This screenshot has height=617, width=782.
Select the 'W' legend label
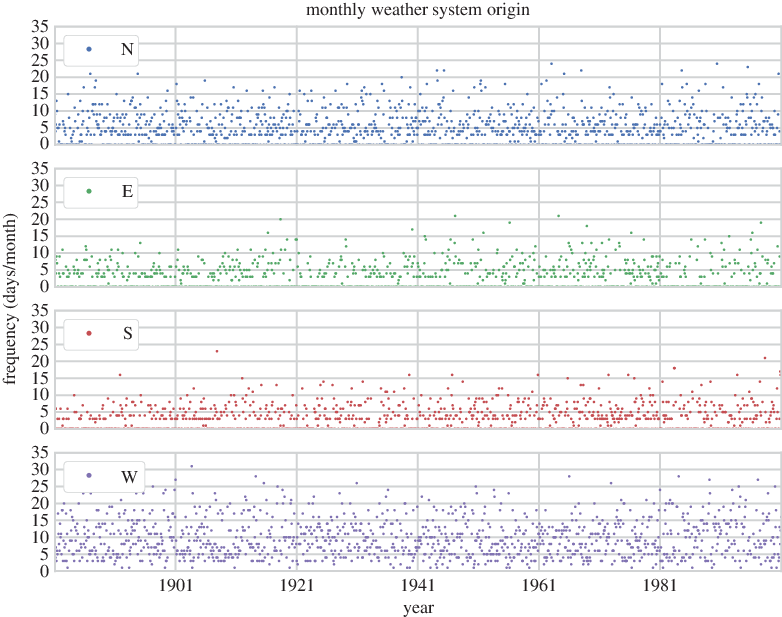(x=129, y=476)
